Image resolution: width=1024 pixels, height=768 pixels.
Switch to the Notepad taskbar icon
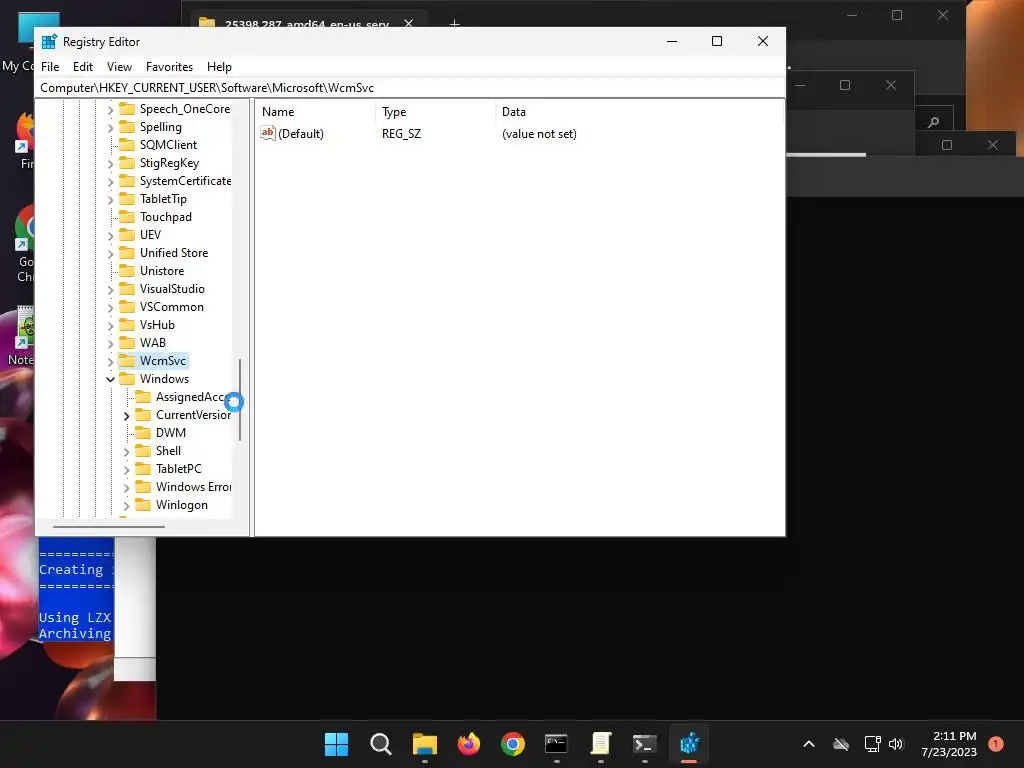601,744
